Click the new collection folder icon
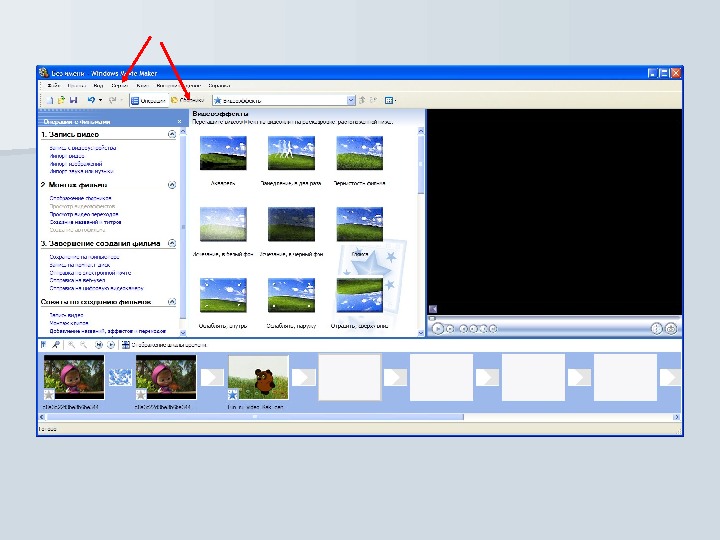 (x=373, y=100)
